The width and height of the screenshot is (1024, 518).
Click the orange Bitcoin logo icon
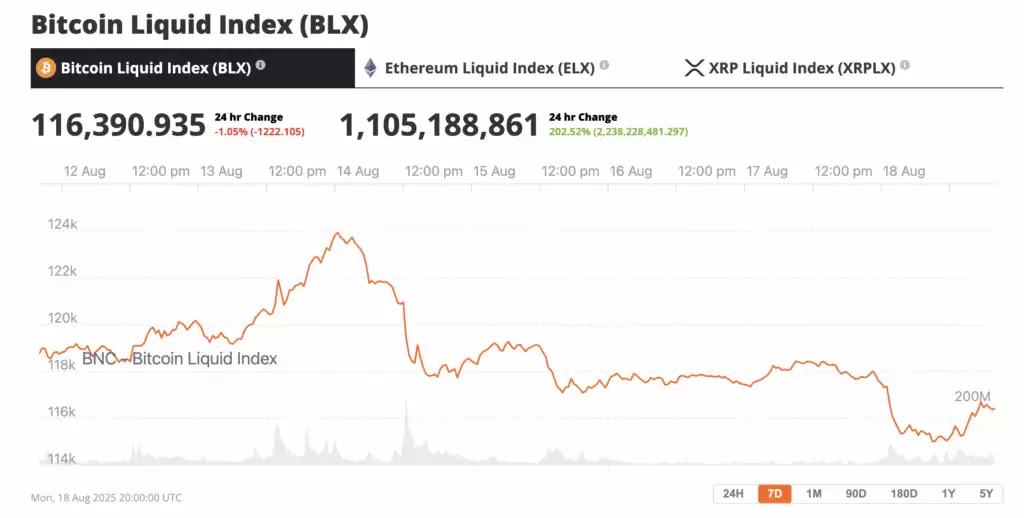[46, 68]
